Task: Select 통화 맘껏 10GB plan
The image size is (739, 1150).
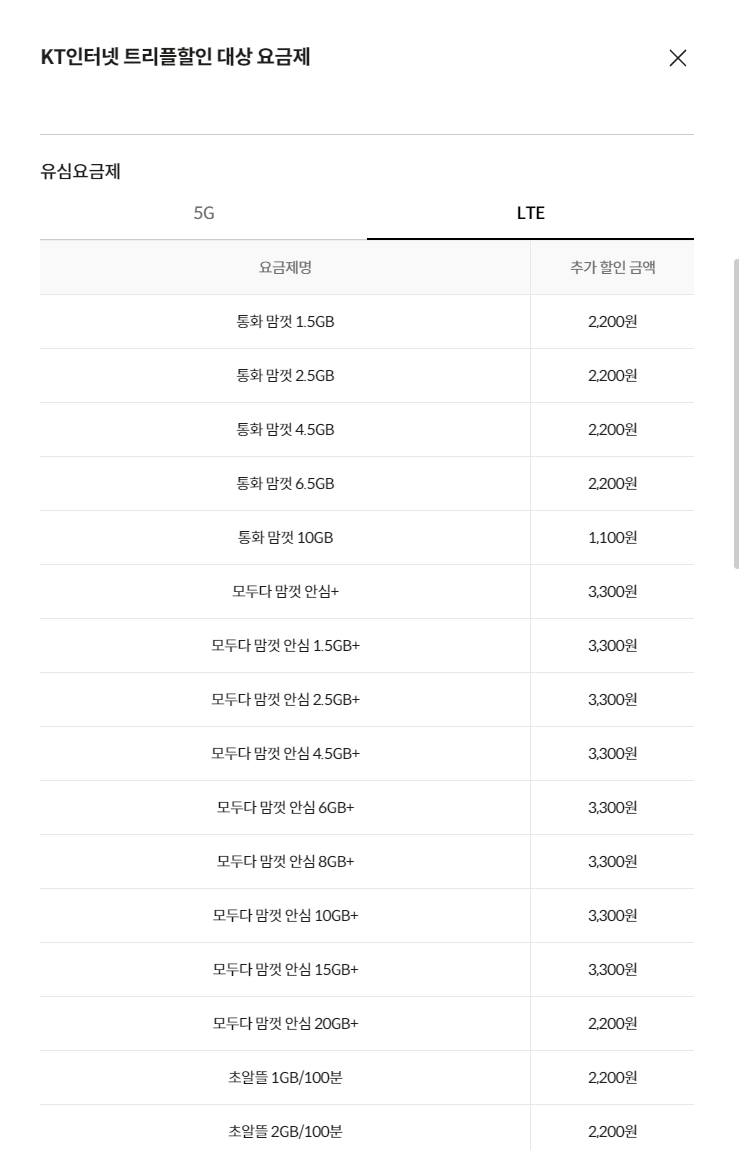Action: coord(285,538)
